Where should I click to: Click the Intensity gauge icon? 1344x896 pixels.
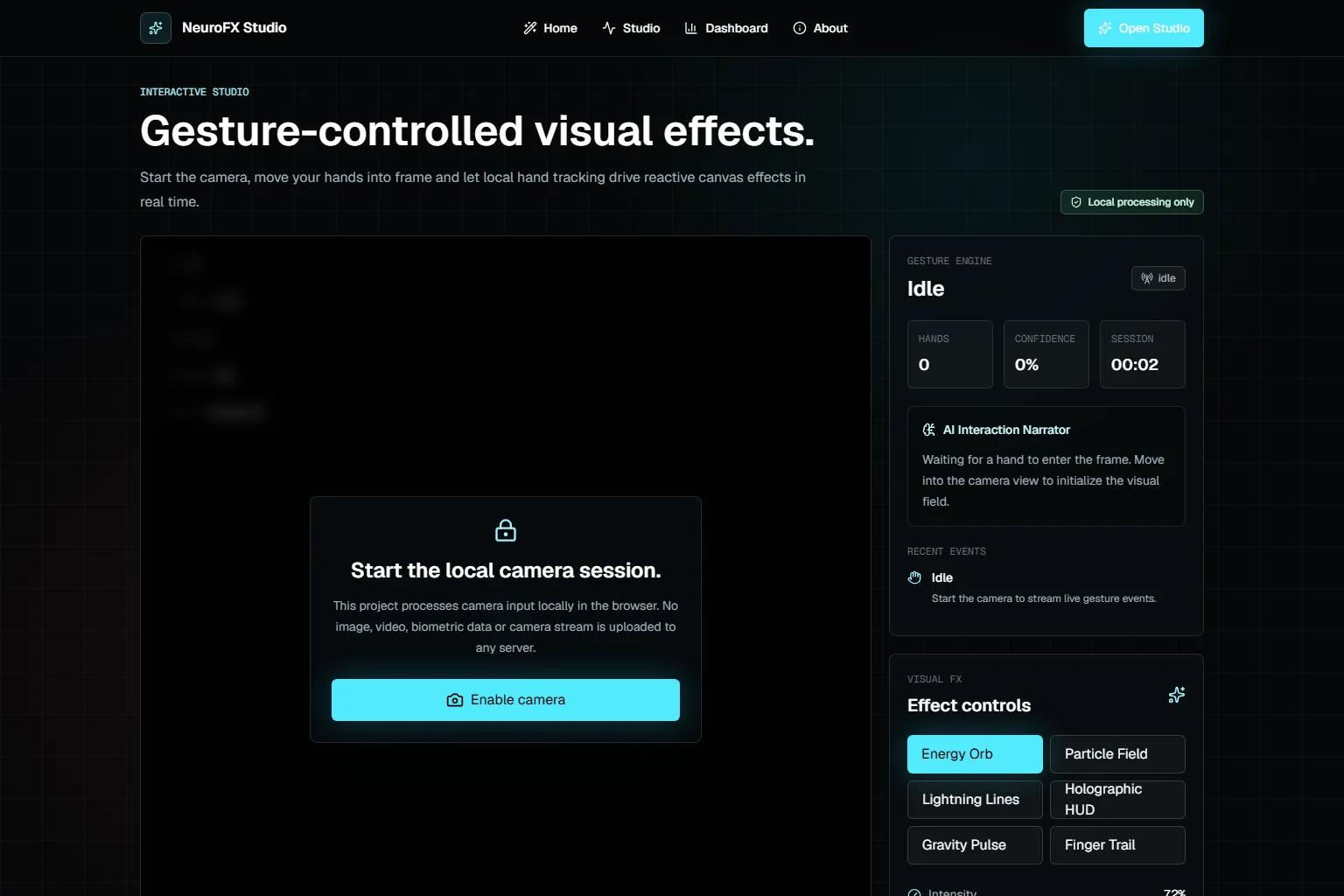[x=914, y=892]
